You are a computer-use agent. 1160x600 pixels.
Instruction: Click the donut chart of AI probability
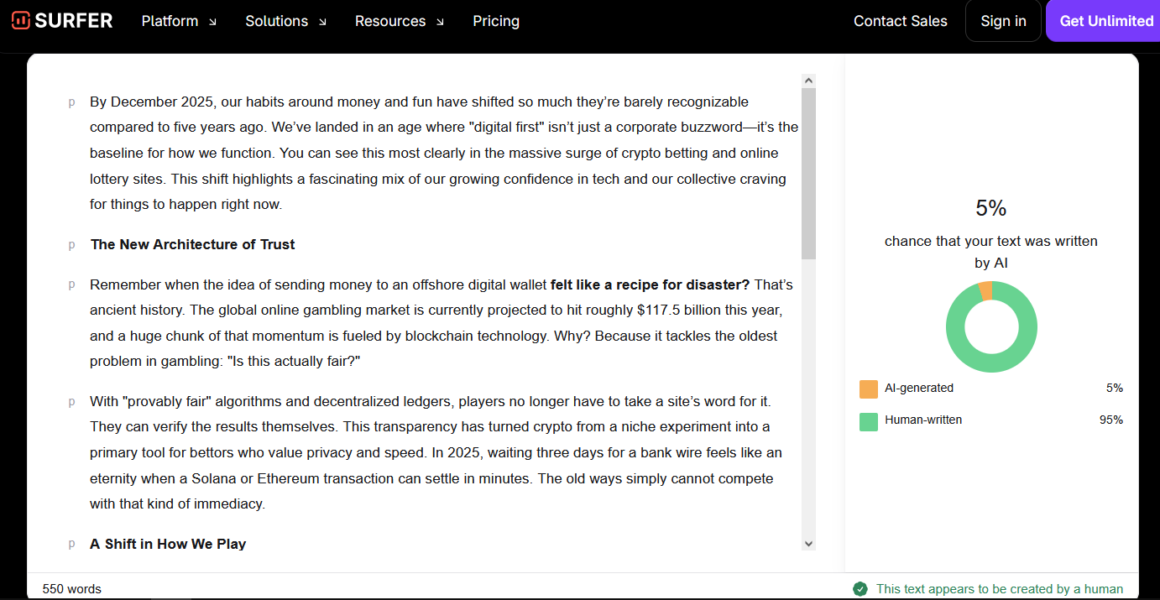pos(991,327)
